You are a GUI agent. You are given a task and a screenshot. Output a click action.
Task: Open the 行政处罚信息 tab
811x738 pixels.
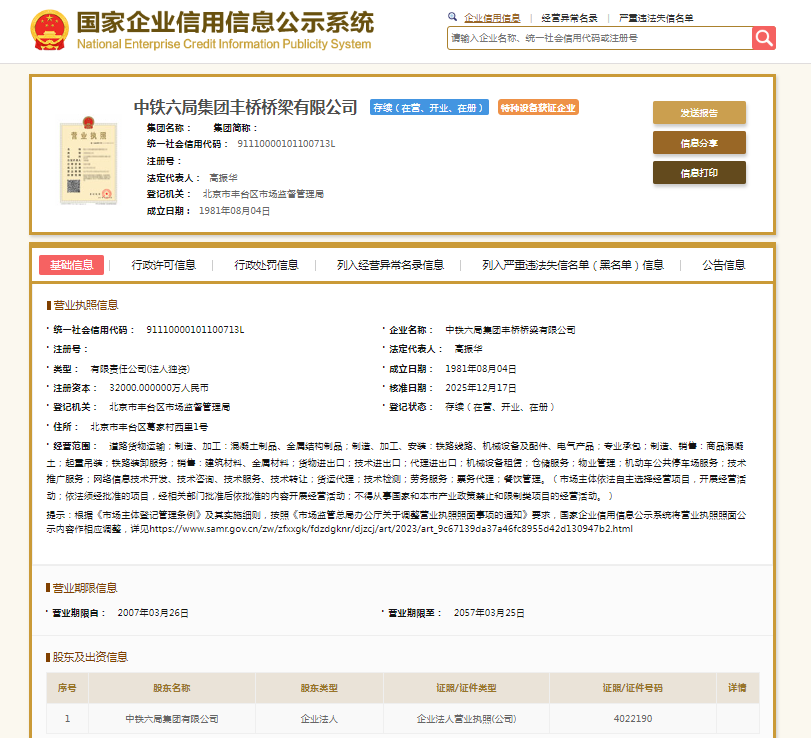point(266,265)
